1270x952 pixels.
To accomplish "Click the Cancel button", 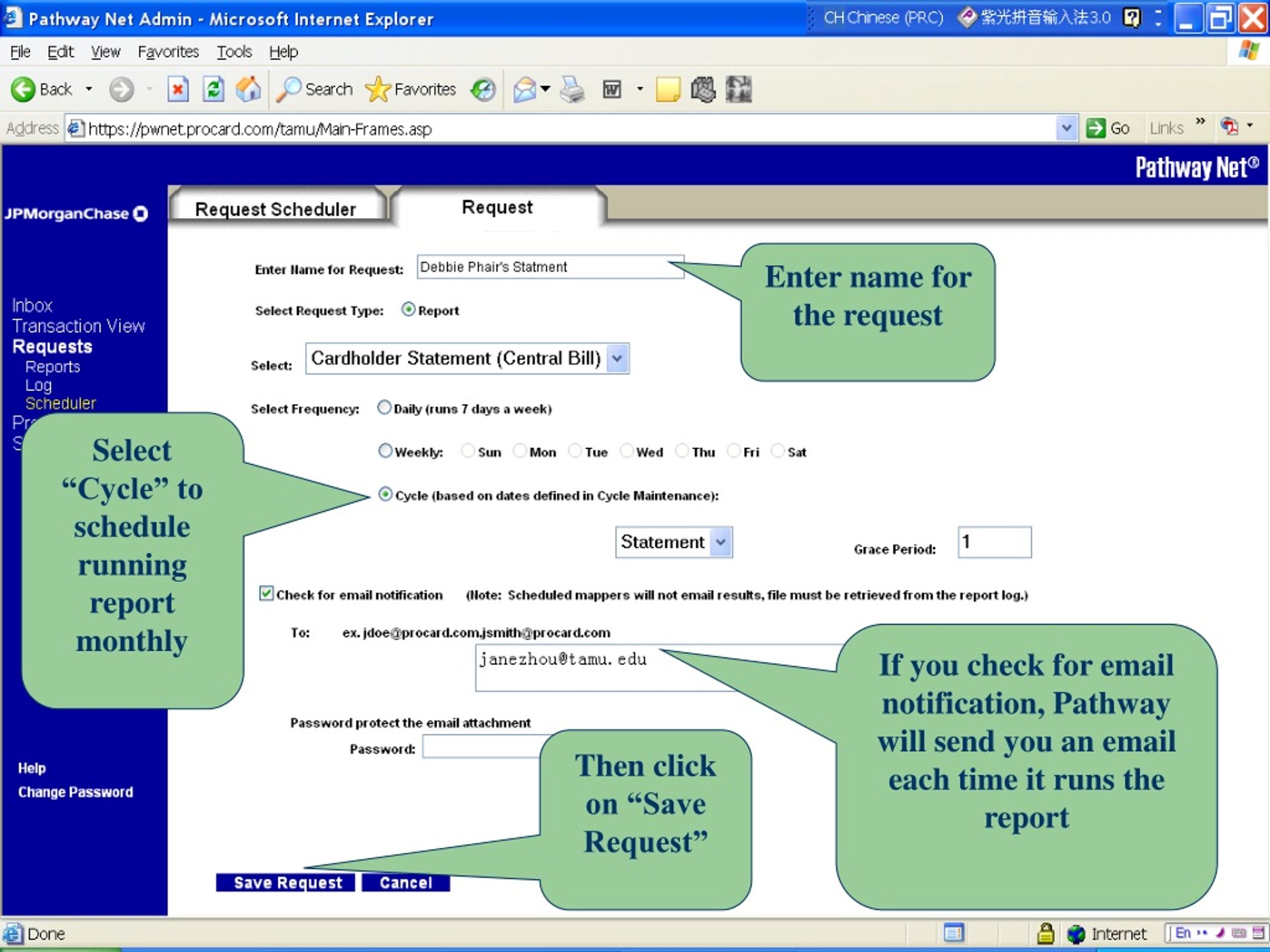I will pos(406,883).
